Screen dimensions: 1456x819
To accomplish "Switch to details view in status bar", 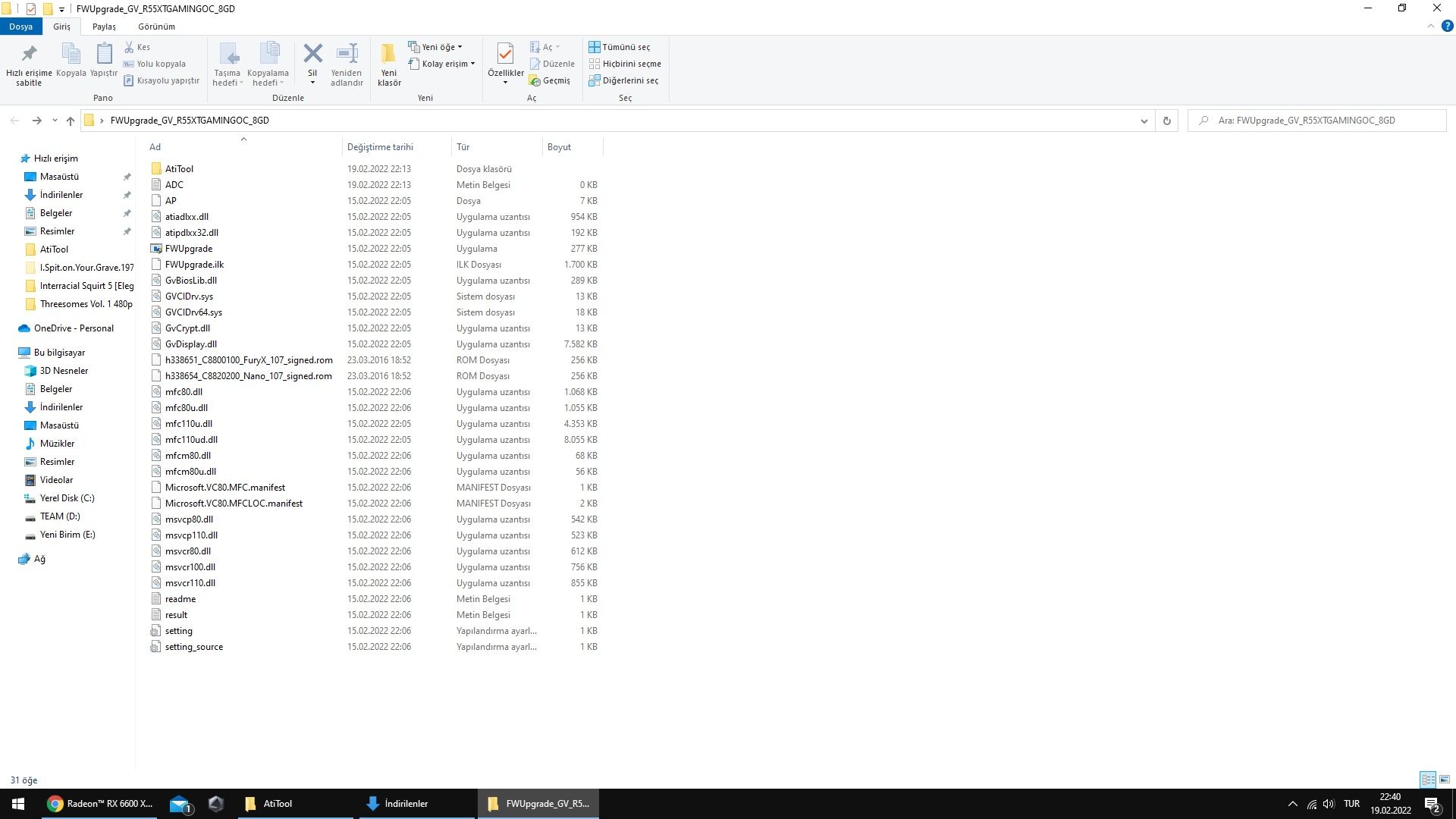I will click(1428, 780).
